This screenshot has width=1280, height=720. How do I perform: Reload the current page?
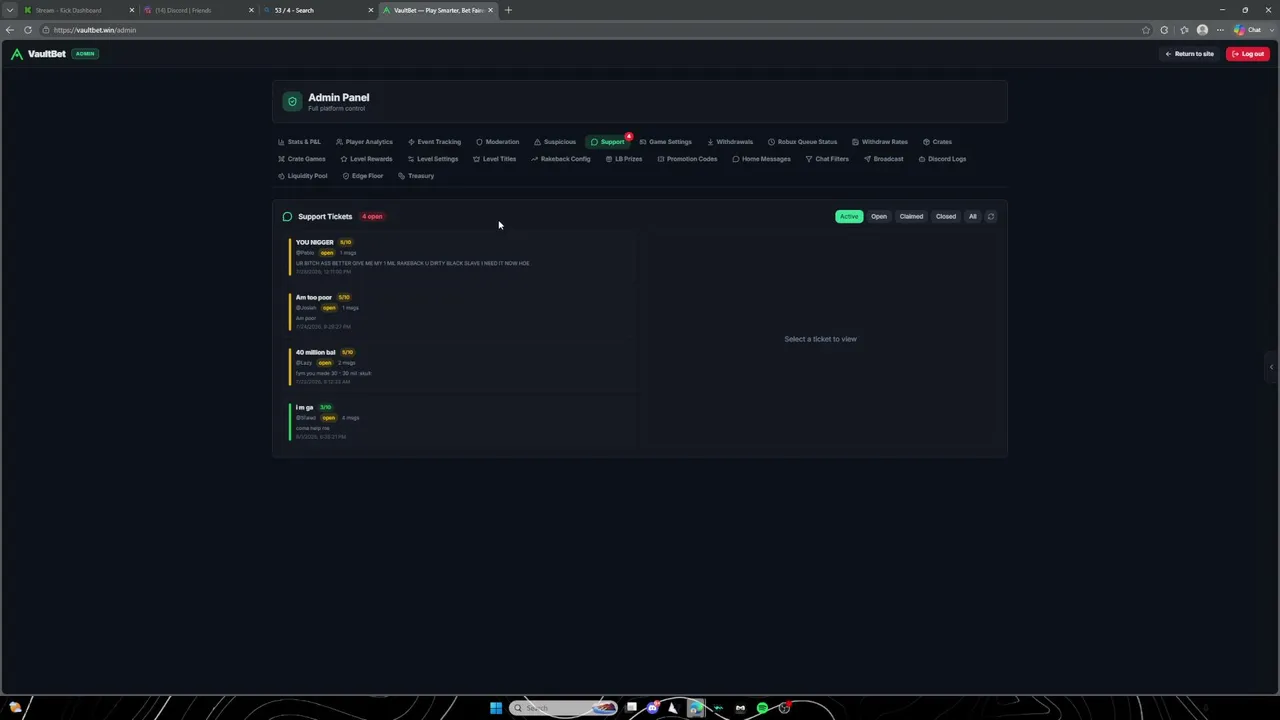coord(28,30)
